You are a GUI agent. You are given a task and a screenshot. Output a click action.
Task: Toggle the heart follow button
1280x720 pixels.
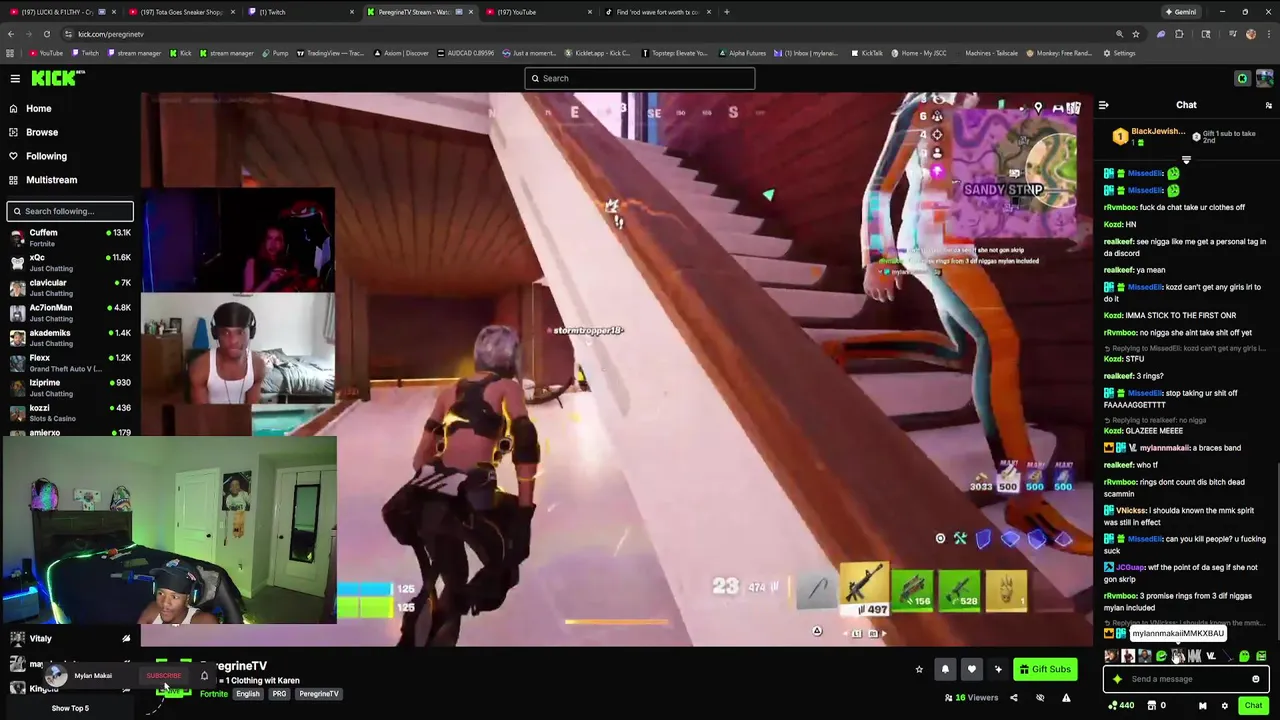pos(971,669)
